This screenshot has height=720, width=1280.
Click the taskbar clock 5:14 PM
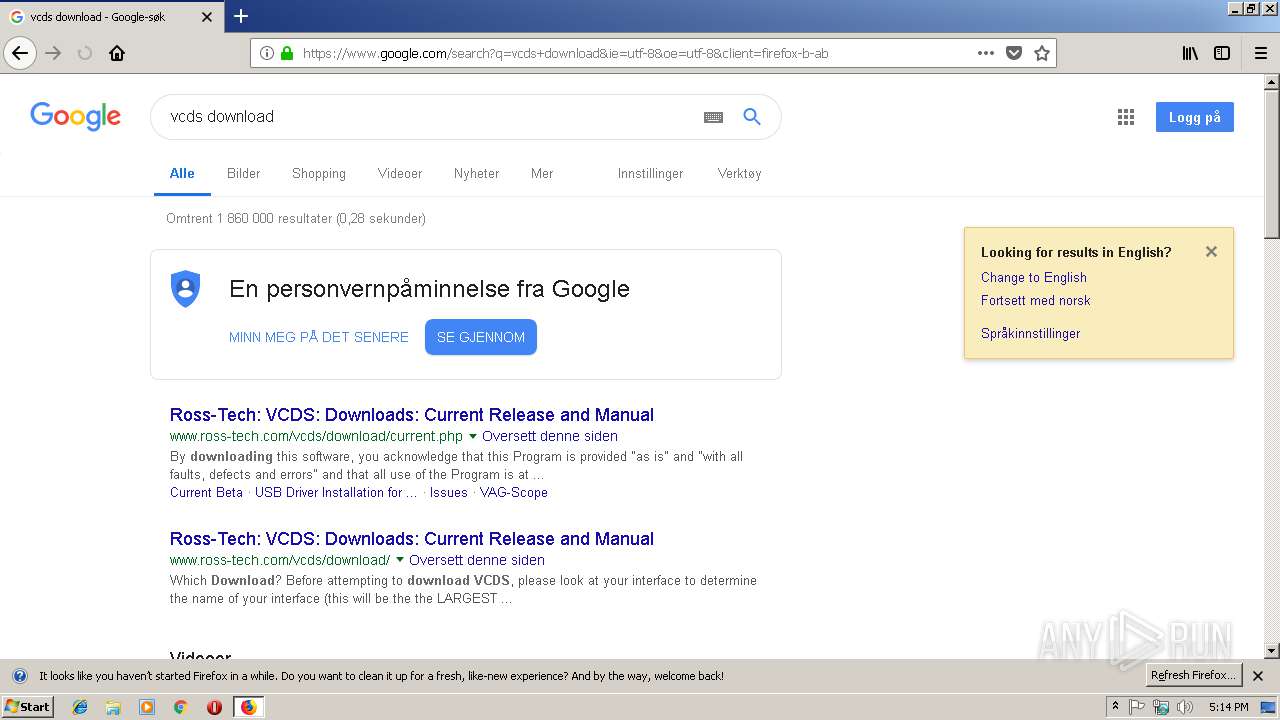coord(1228,707)
